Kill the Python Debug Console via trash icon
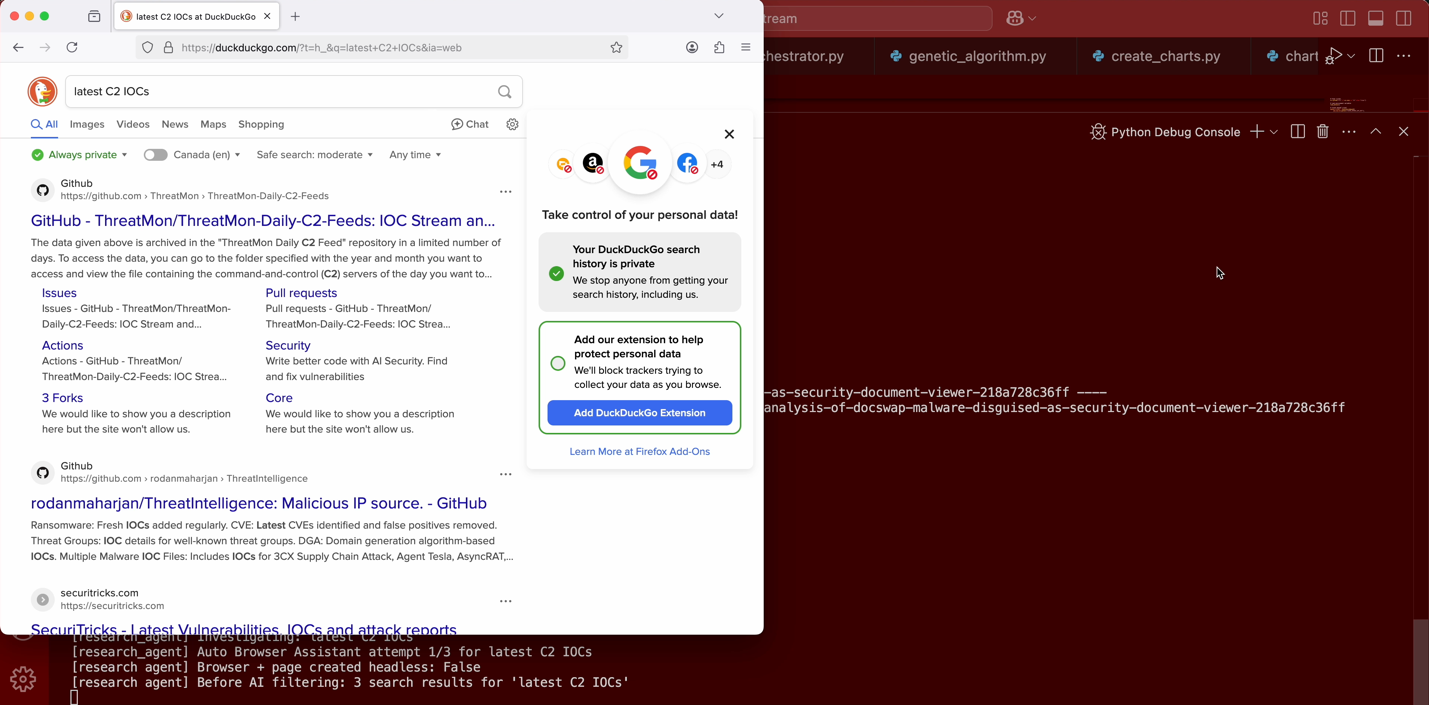 point(1322,131)
